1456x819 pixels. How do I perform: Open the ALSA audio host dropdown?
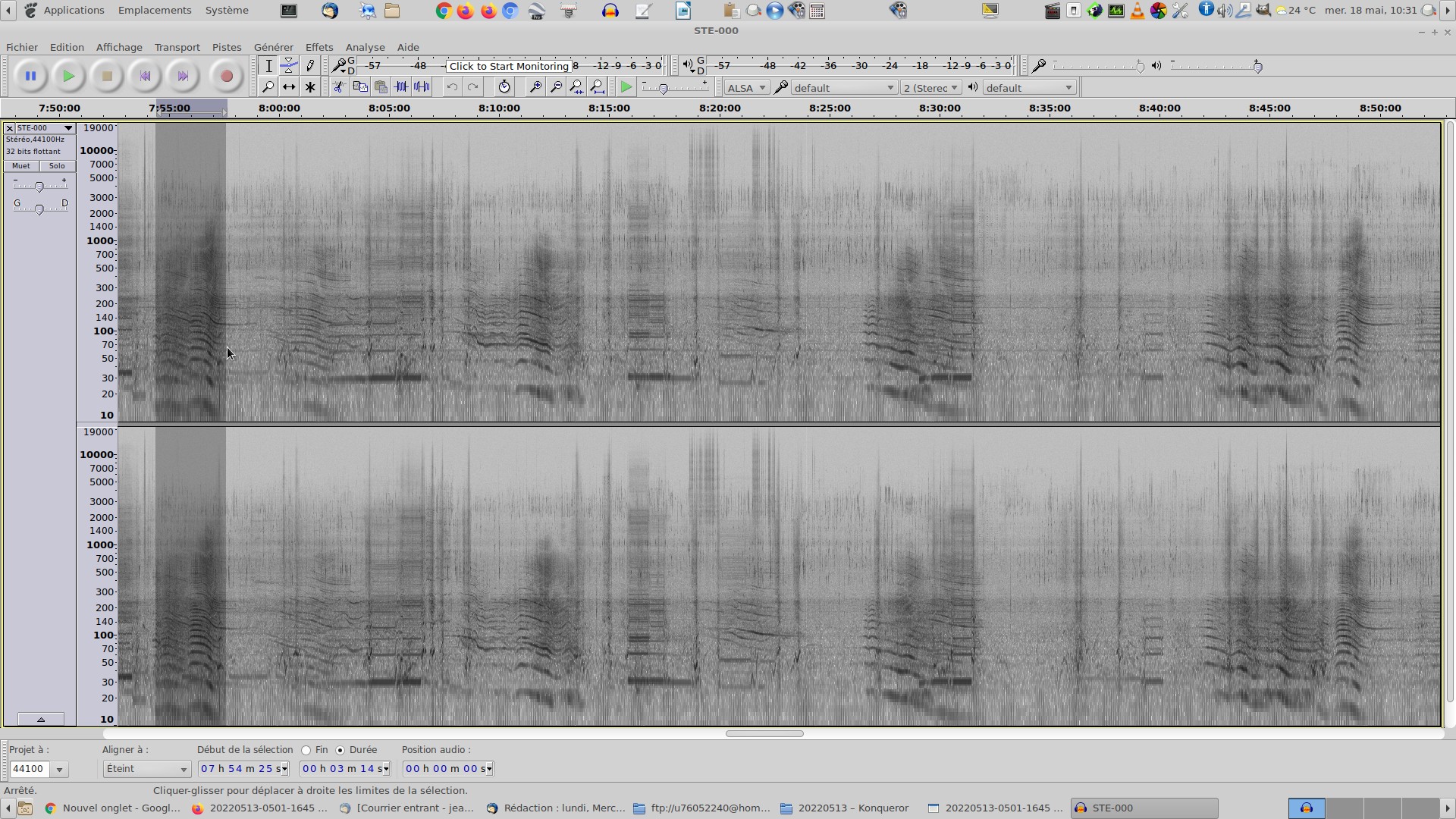point(746,88)
